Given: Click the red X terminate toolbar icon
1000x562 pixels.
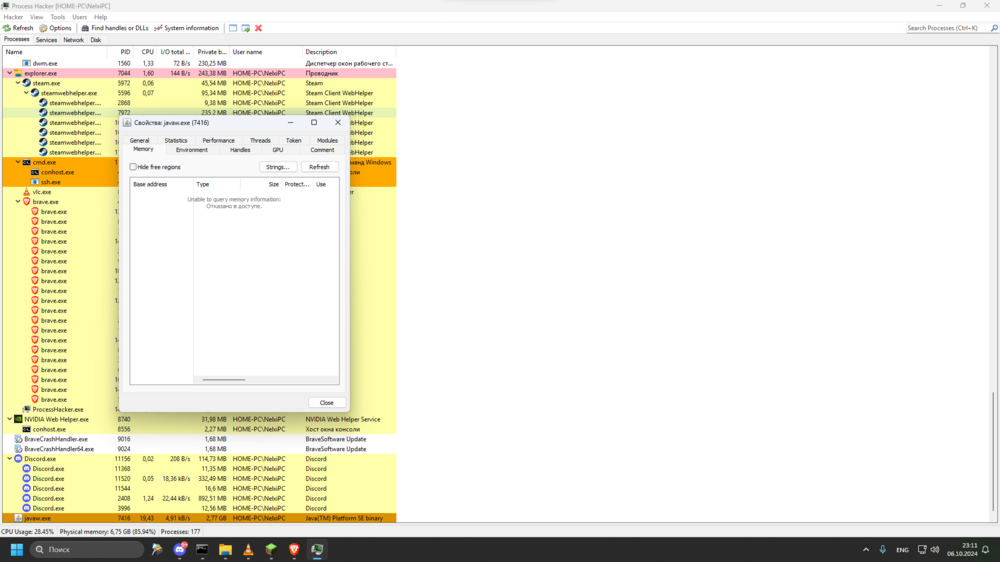Looking at the screenshot, I should click(x=258, y=28).
